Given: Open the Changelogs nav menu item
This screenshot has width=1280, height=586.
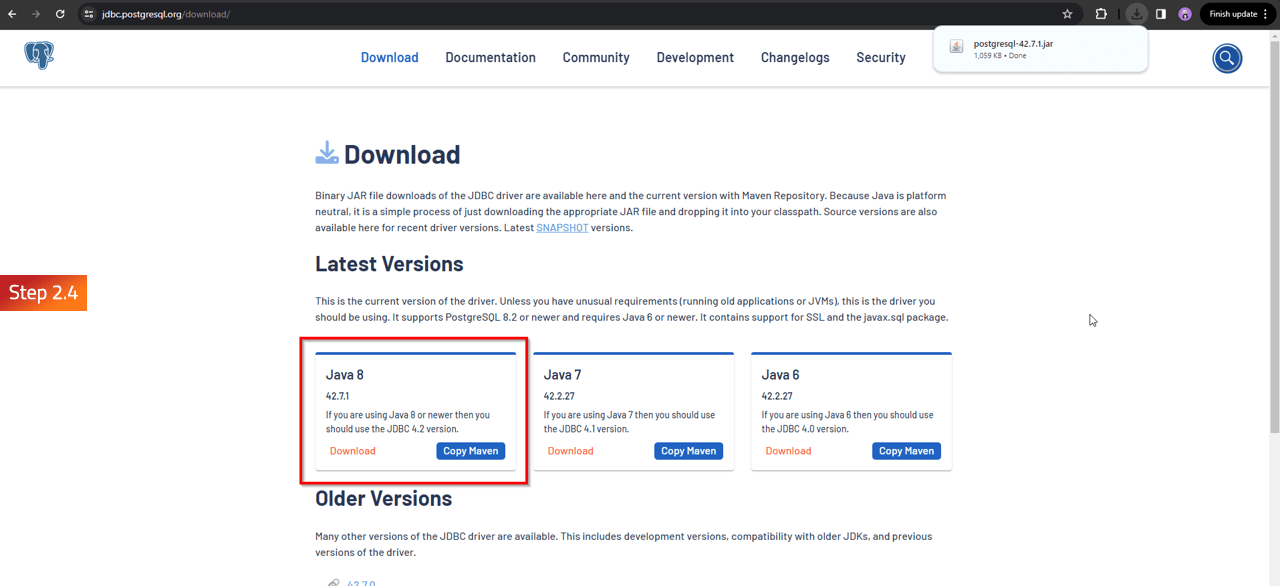Looking at the screenshot, I should pos(795,57).
